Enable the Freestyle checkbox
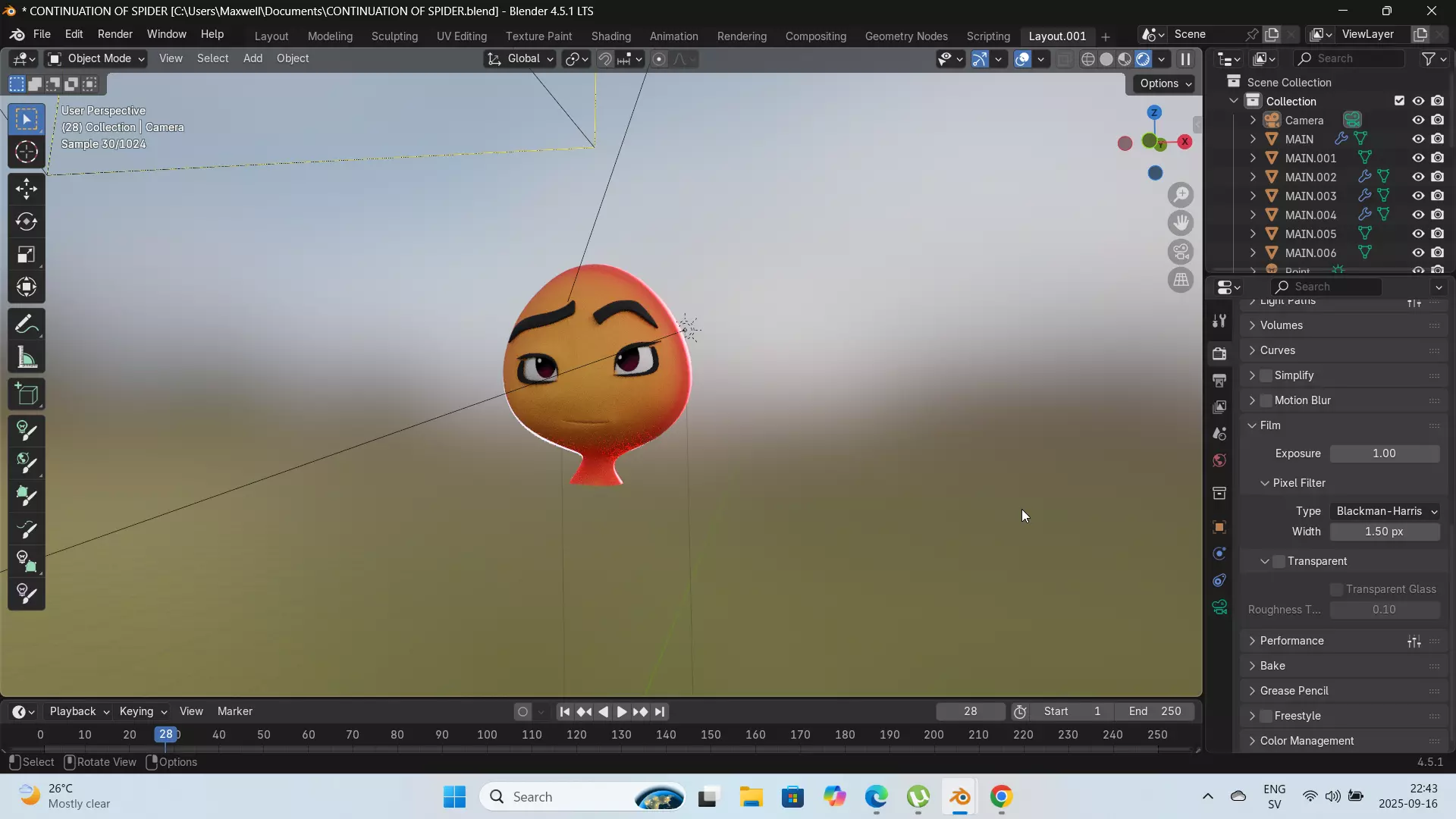1456x819 pixels. [x=1266, y=716]
